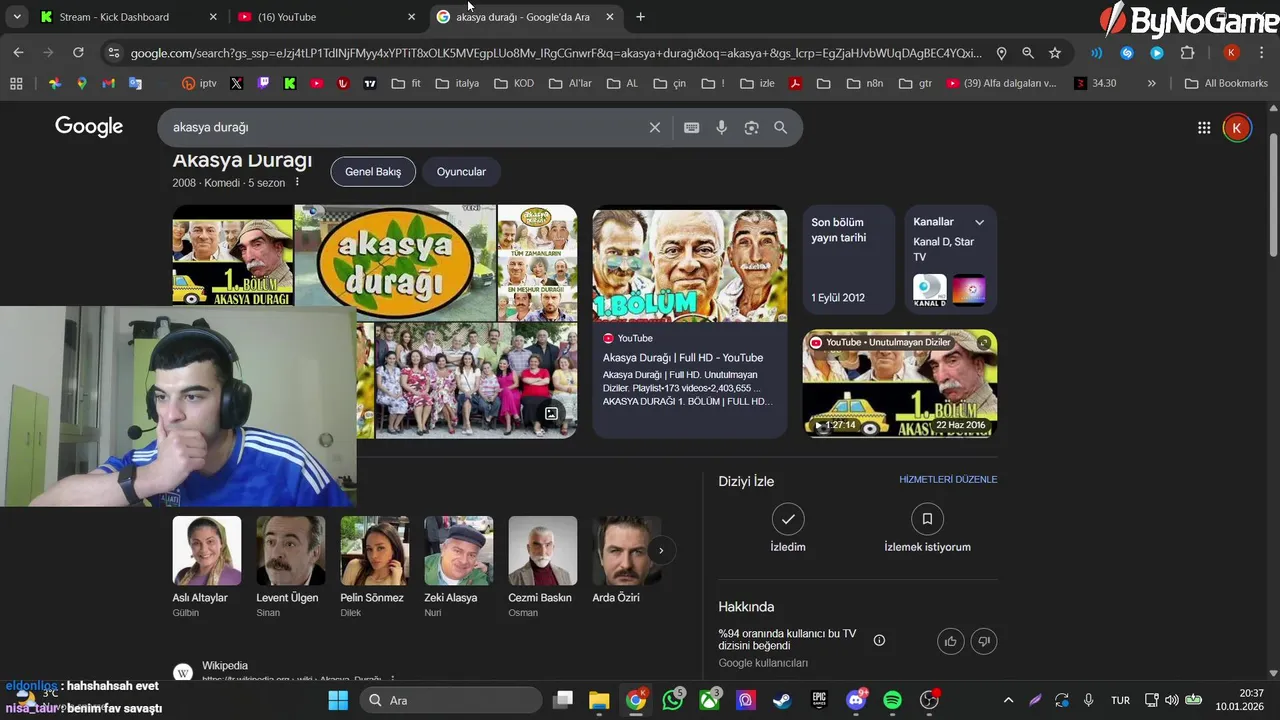Click the green Akasya Durağı logo image
The image size is (1280, 720).
(395, 262)
